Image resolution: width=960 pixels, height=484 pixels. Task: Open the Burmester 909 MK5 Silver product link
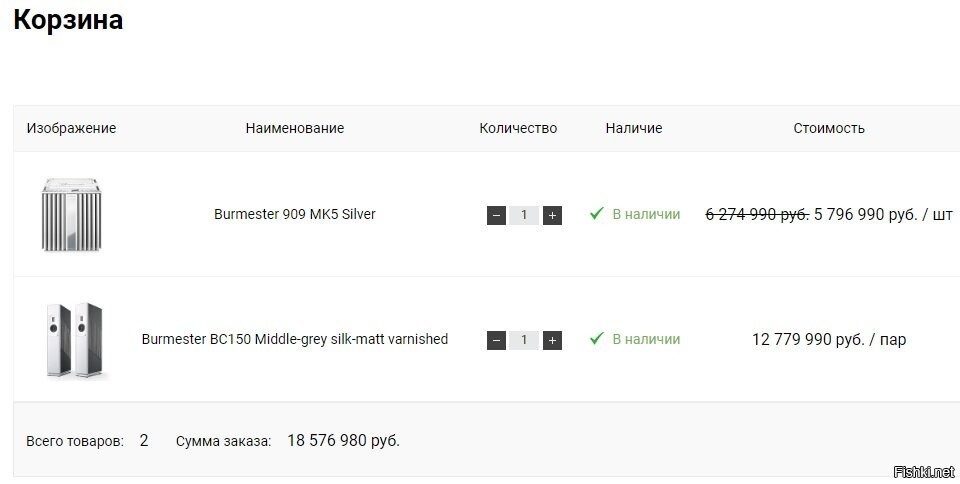tap(295, 214)
